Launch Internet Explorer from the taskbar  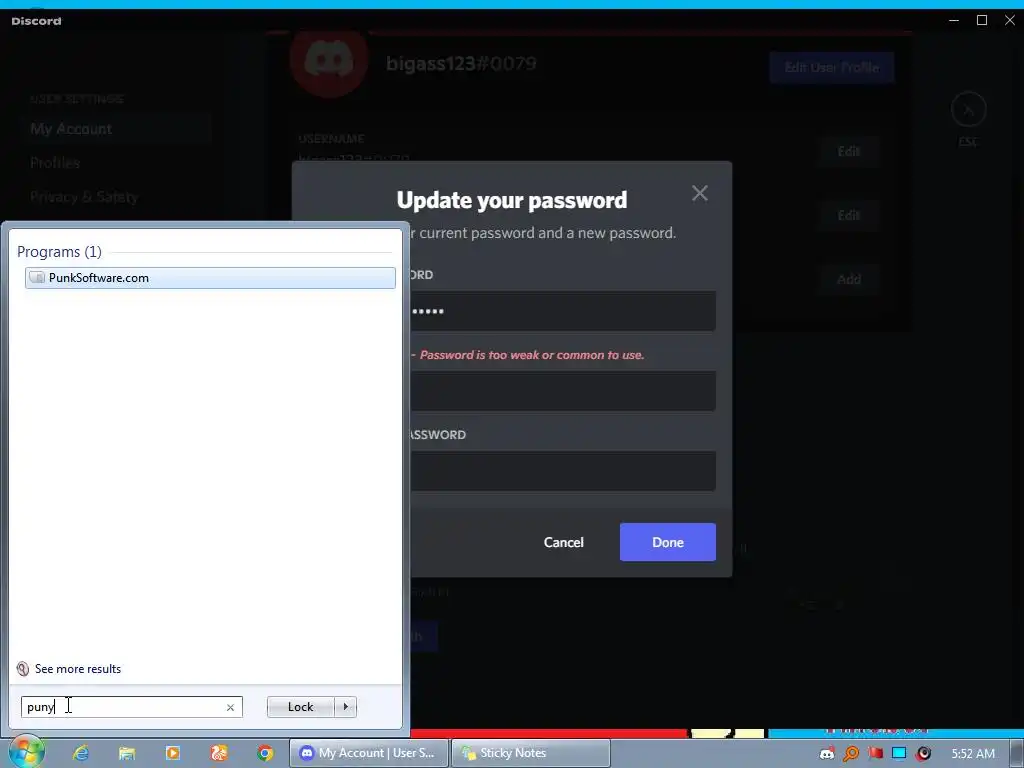tap(81, 753)
